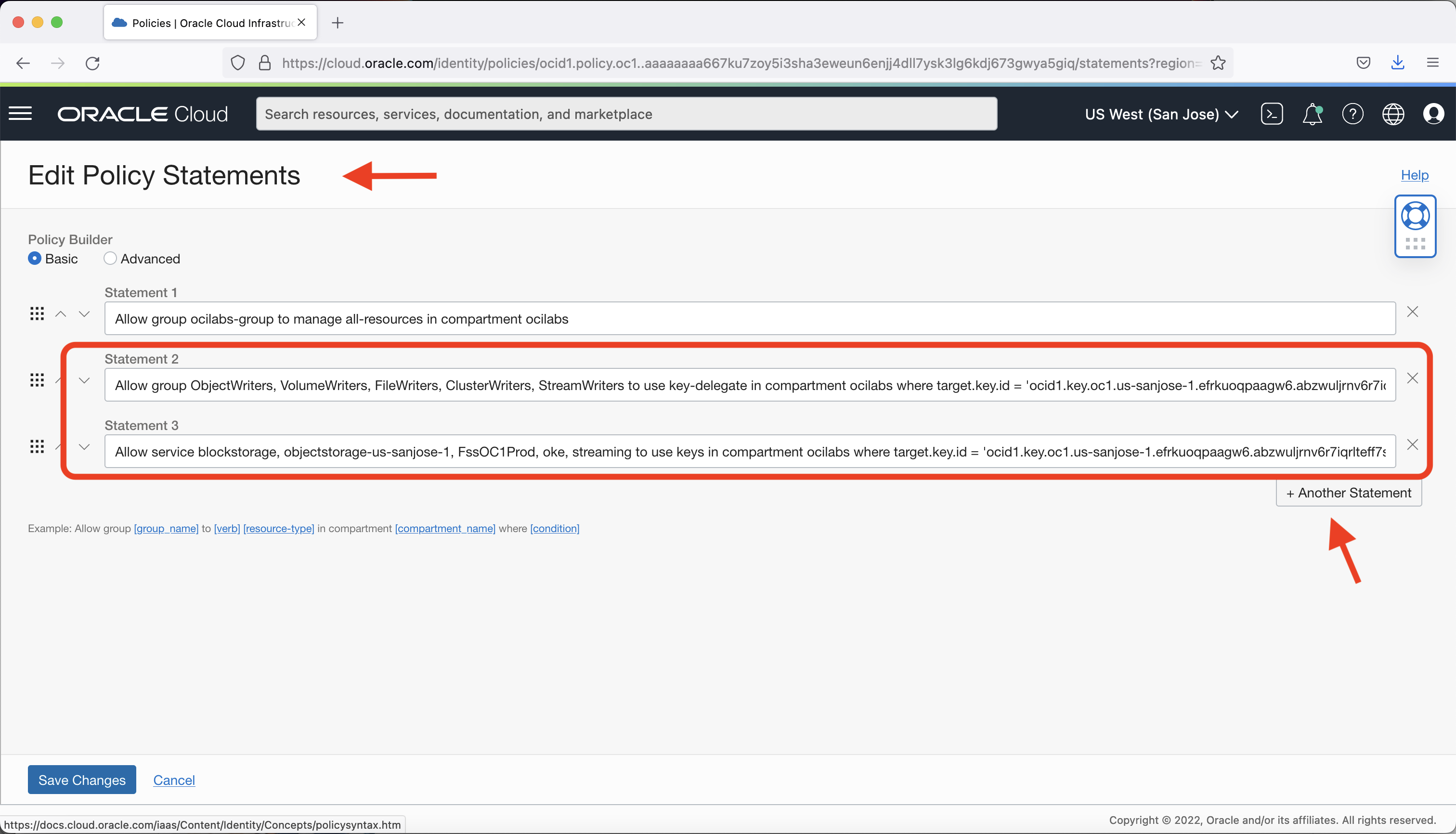Image resolution: width=1456 pixels, height=834 pixels.
Task: Open the Help question mark icon
Action: (x=1353, y=114)
